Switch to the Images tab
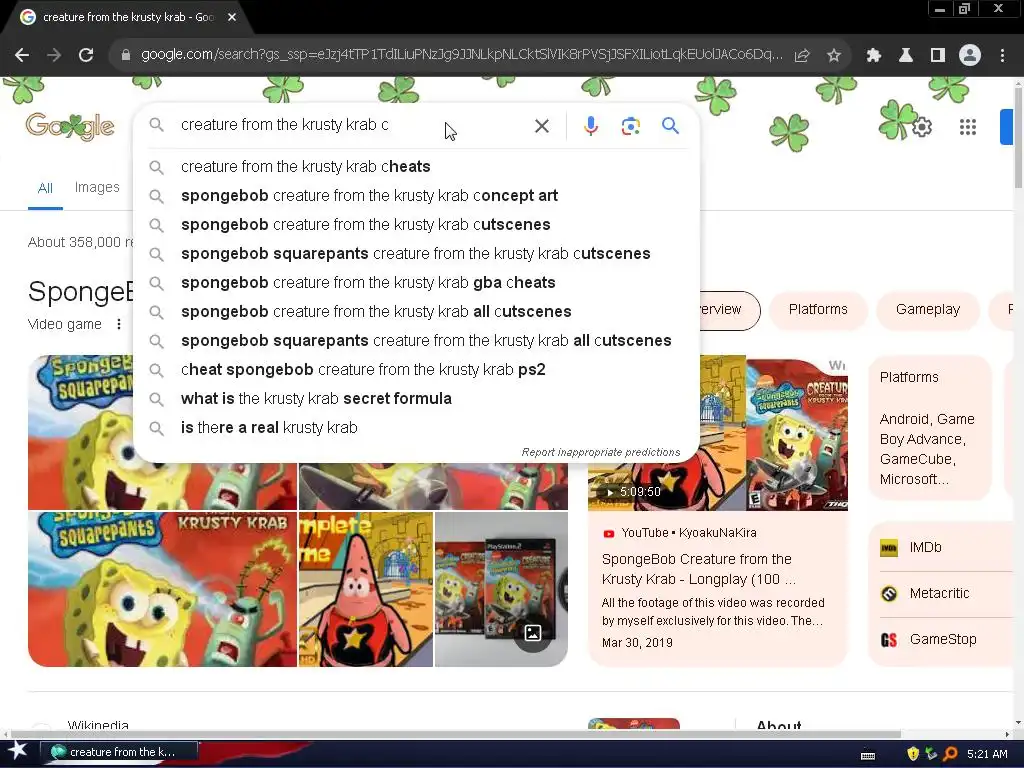 [97, 187]
